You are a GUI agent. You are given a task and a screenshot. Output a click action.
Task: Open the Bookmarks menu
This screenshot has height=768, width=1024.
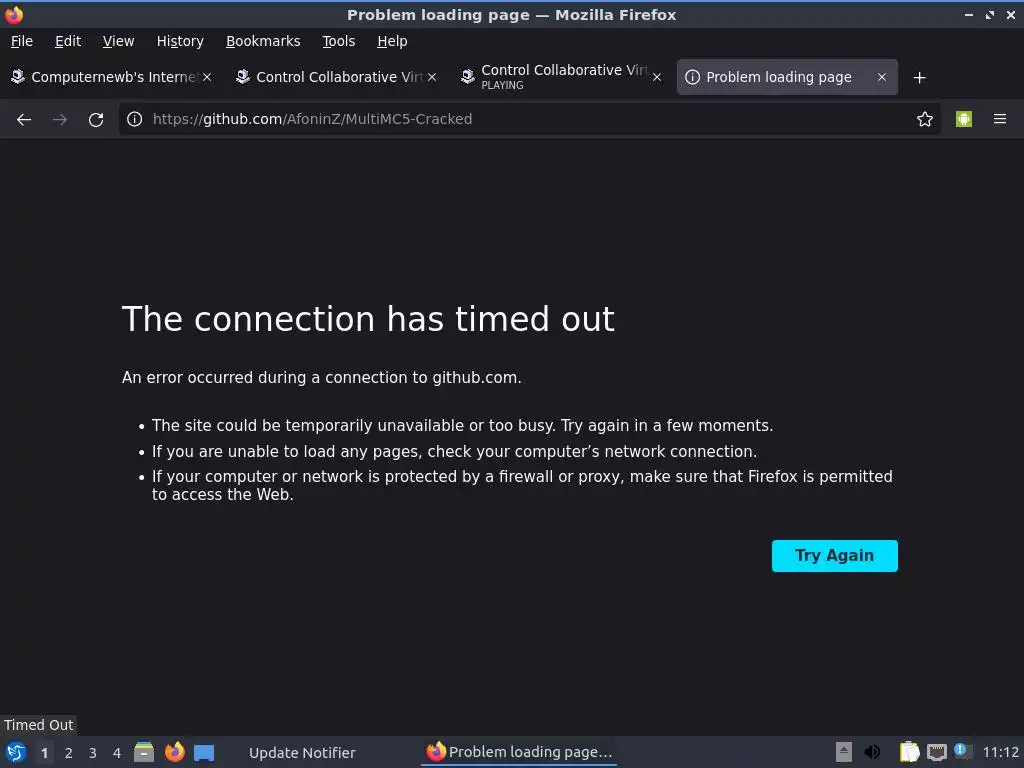pos(263,41)
